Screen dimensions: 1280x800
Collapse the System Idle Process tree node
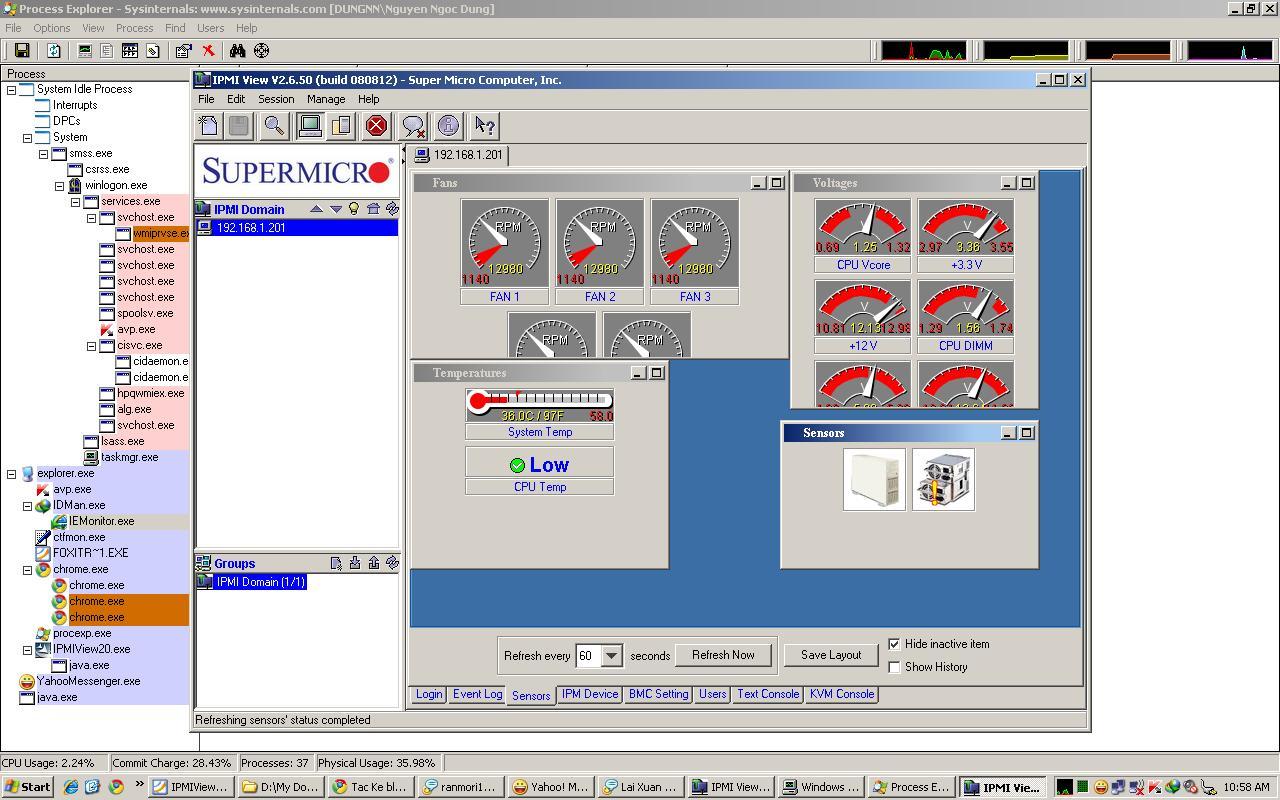click(x=12, y=89)
